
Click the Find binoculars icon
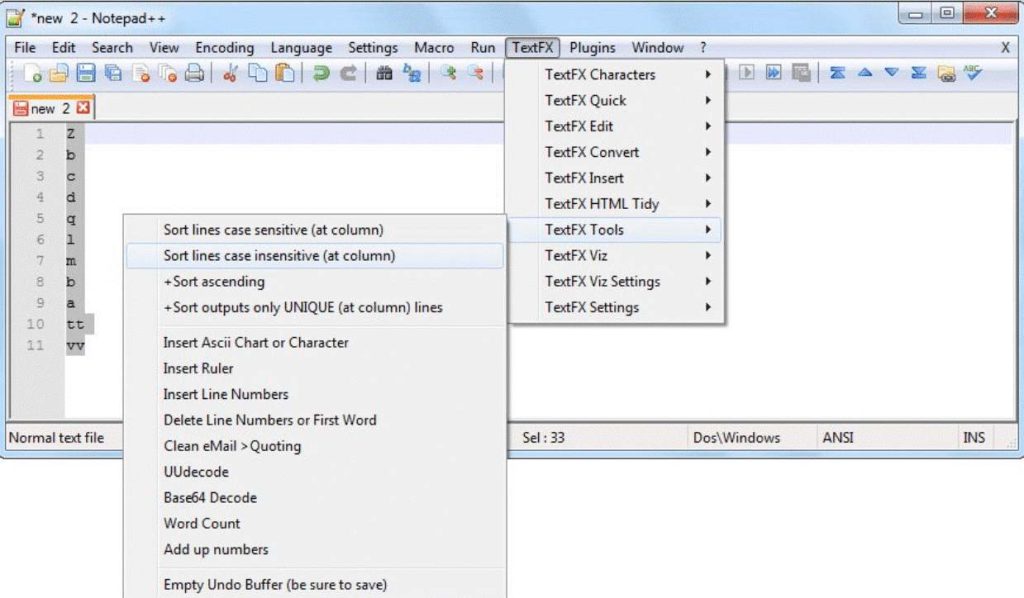point(384,73)
